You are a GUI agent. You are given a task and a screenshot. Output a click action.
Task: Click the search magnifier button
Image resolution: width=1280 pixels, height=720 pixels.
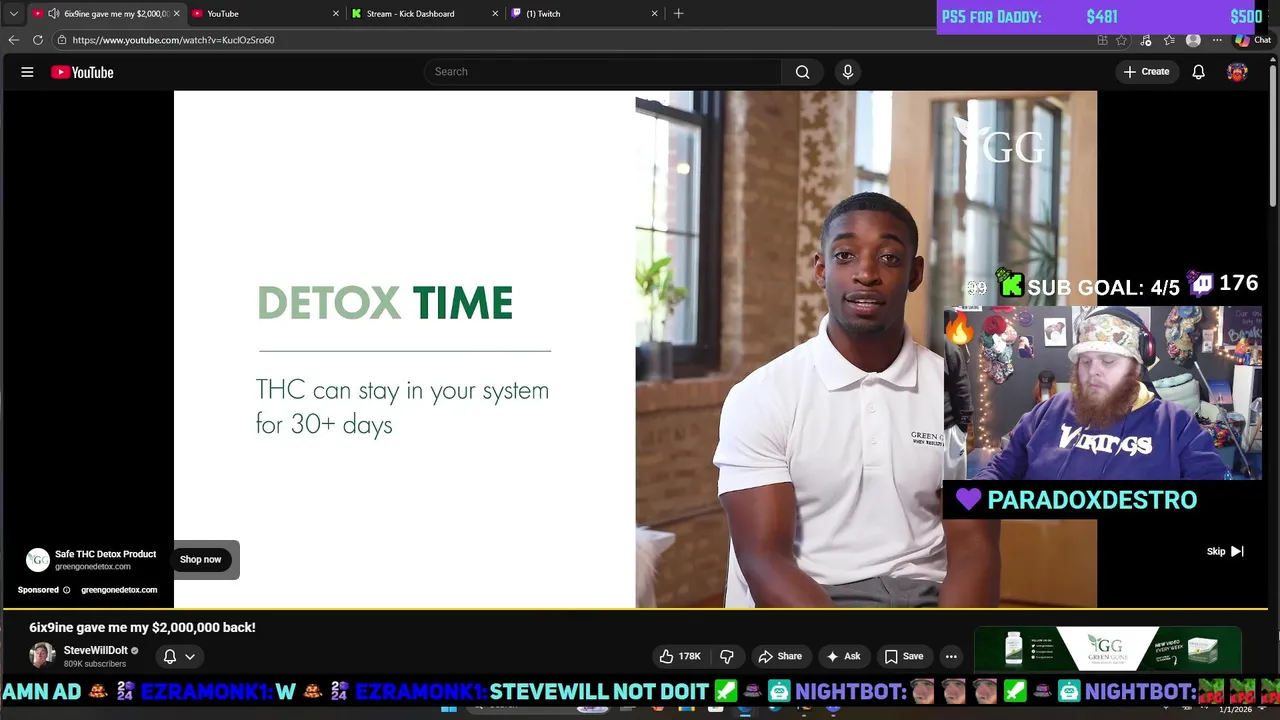pos(802,72)
